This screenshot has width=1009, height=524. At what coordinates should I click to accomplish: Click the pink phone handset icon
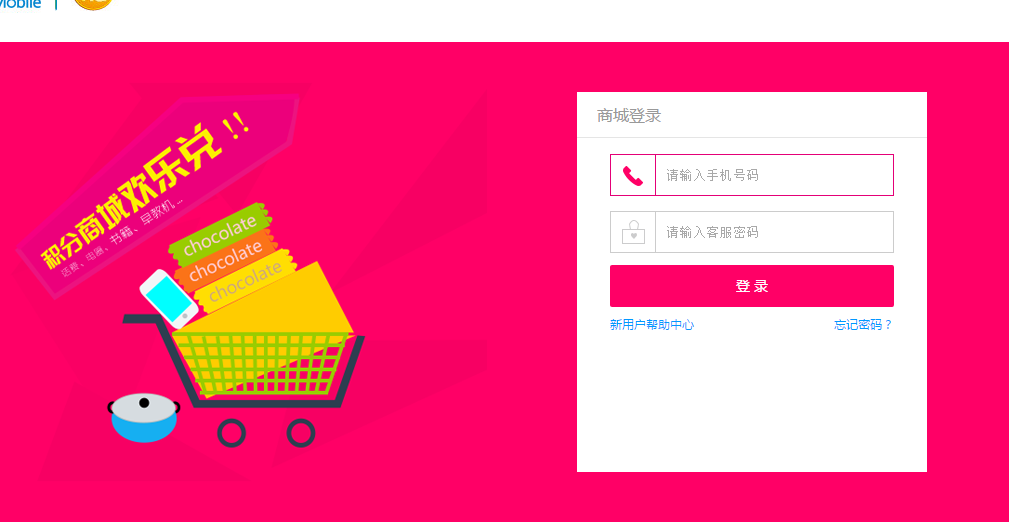click(x=633, y=176)
